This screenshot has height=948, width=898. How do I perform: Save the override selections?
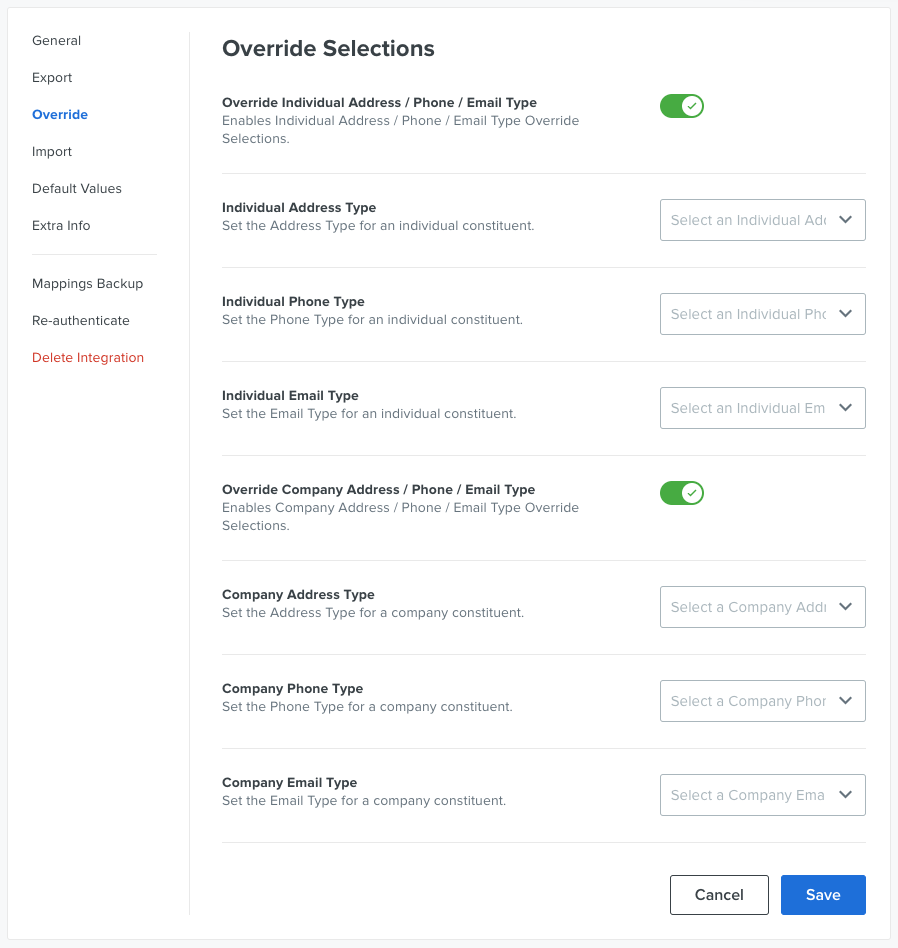click(x=823, y=895)
